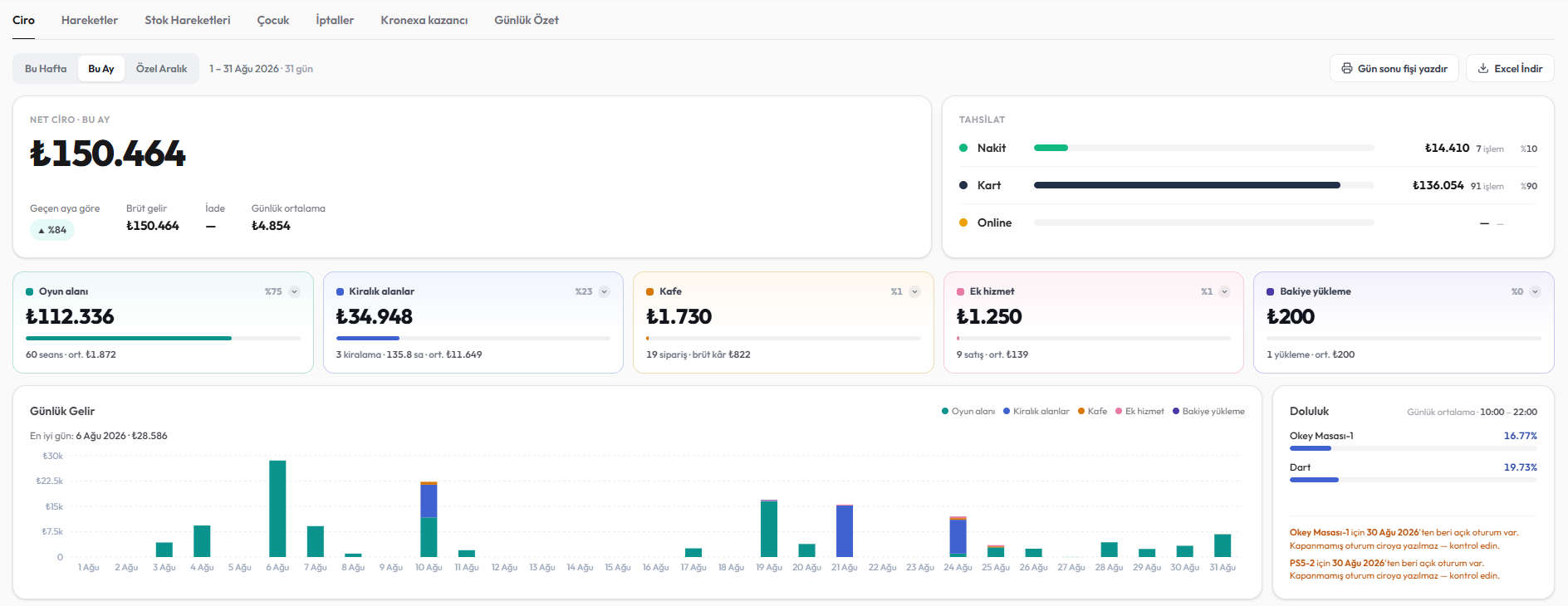1568x606 pixels.
Task: Choose the Özel Aralık period option
Action: [x=162, y=69]
